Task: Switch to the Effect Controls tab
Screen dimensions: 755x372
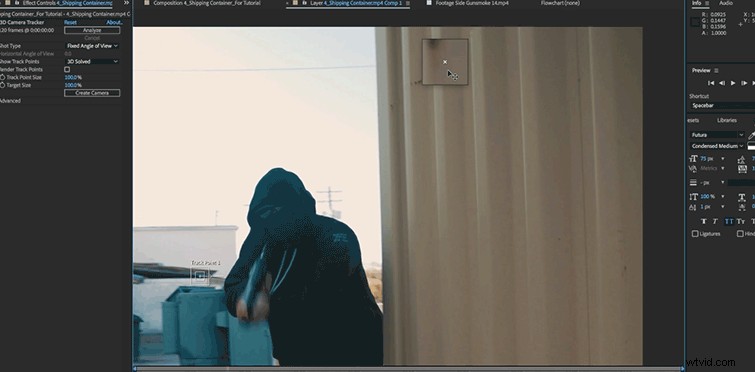Action: pos(66,3)
